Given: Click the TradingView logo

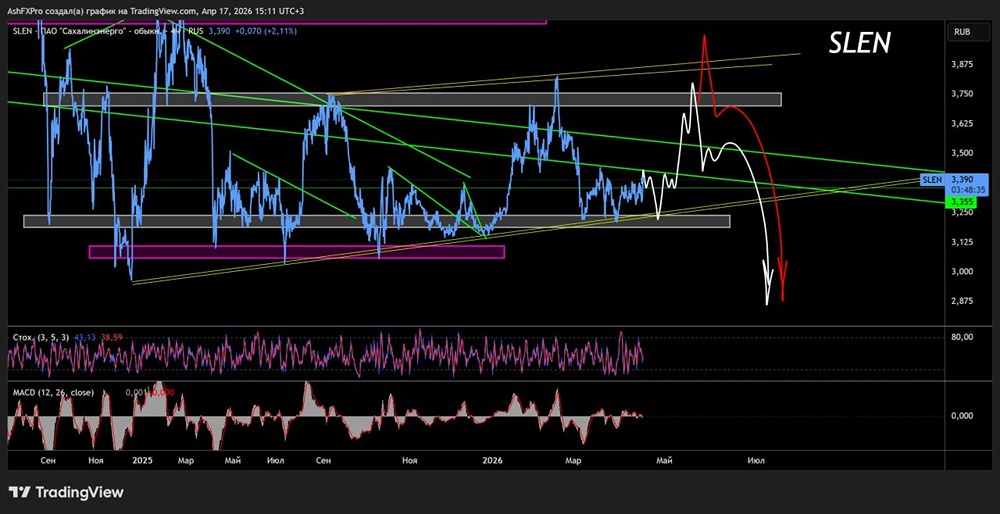Looking at the screenshot, I should point(66,492).
